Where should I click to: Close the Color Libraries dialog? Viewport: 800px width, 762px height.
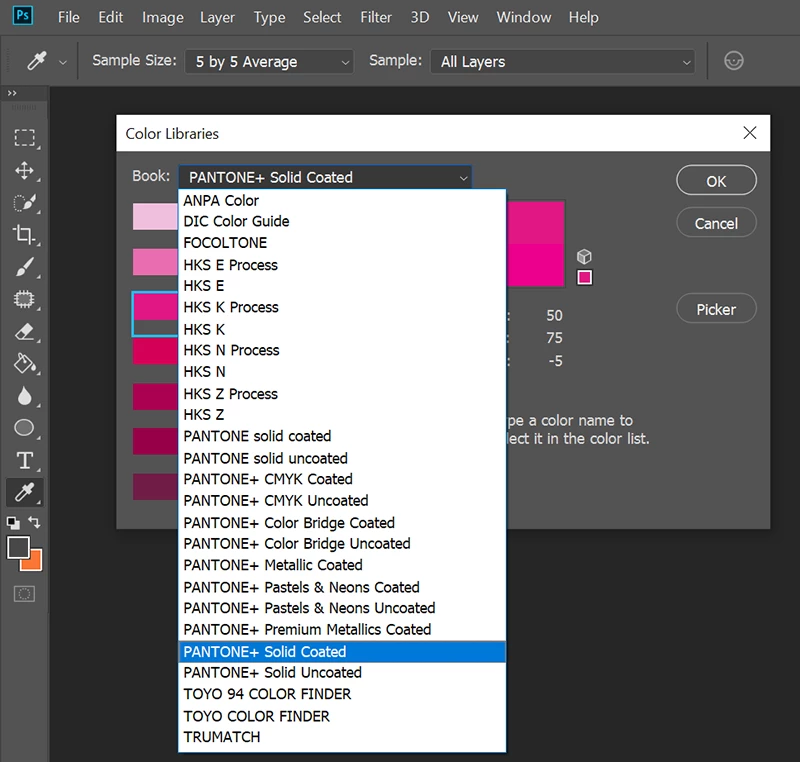749,133
